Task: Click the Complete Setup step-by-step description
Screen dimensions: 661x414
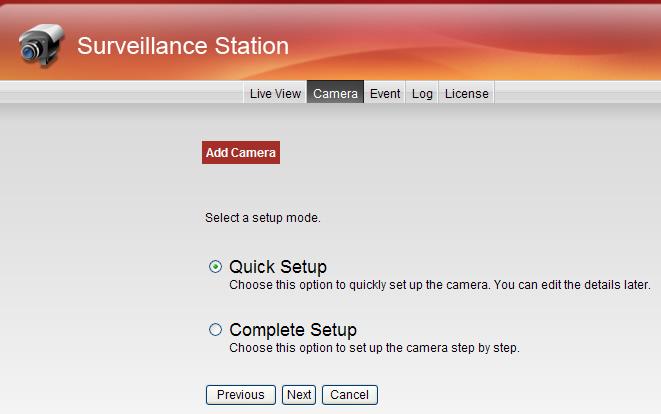Action: tap(374, 348)
